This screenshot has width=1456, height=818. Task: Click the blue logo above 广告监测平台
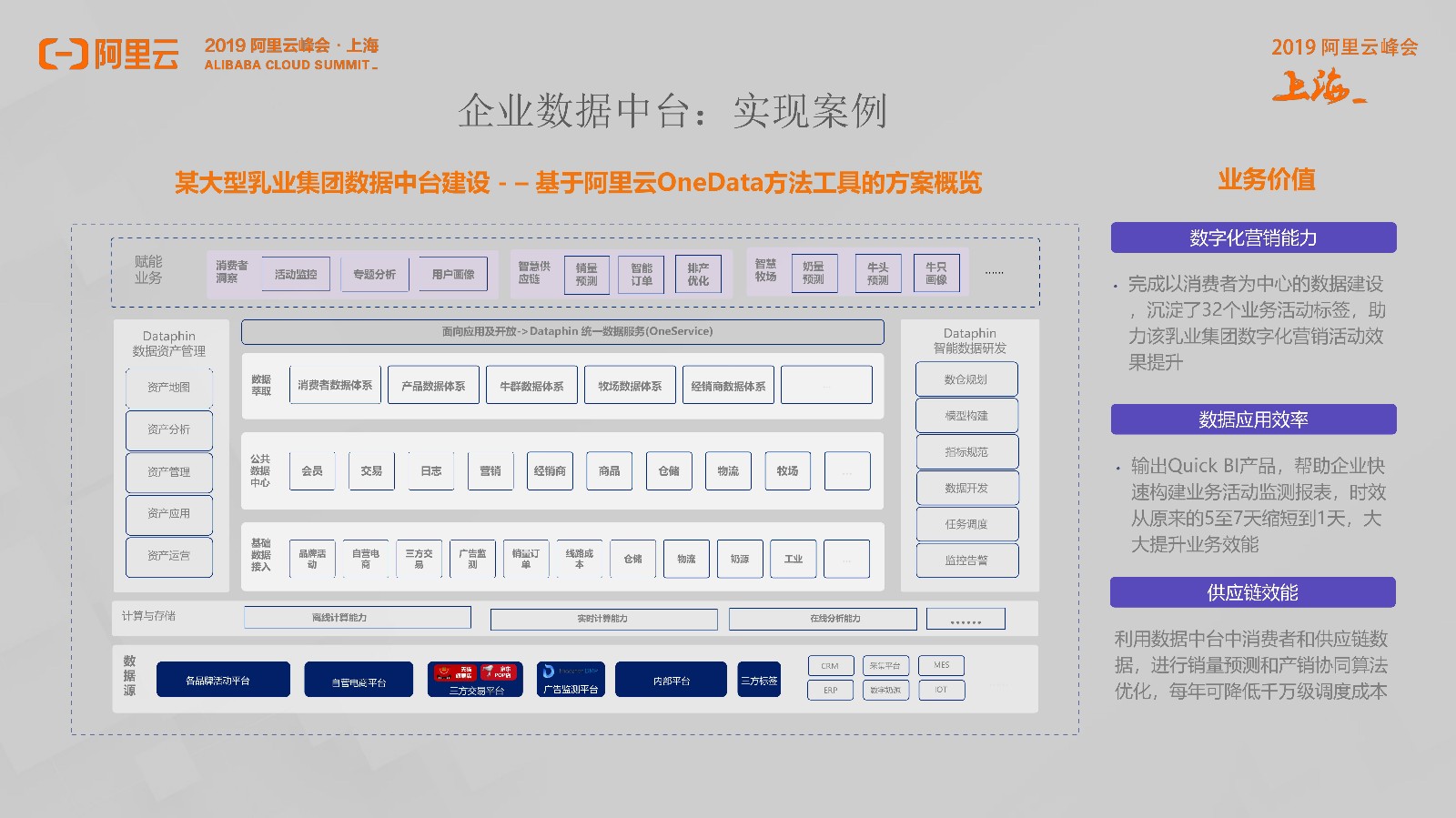tap(549, 672)
